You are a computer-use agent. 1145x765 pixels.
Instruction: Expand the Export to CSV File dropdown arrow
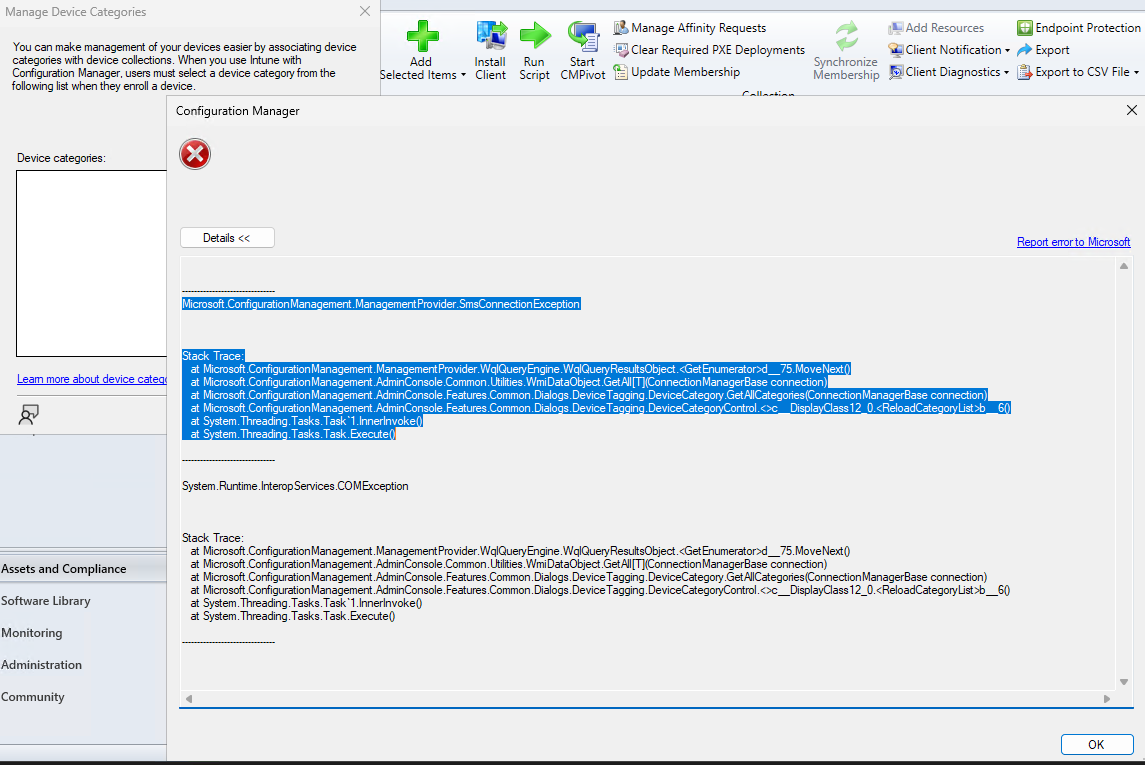point(1136,72)
